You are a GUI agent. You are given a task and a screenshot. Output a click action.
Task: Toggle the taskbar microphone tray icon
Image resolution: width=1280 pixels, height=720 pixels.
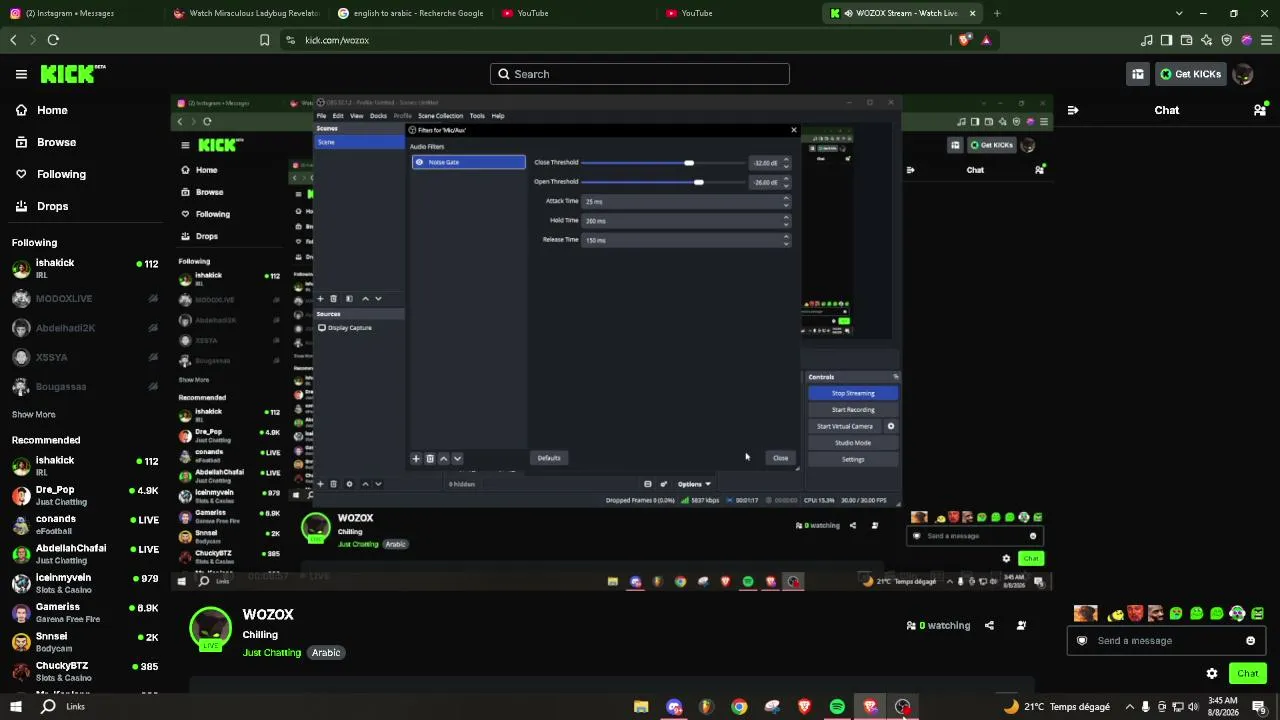pos(1146,707)
